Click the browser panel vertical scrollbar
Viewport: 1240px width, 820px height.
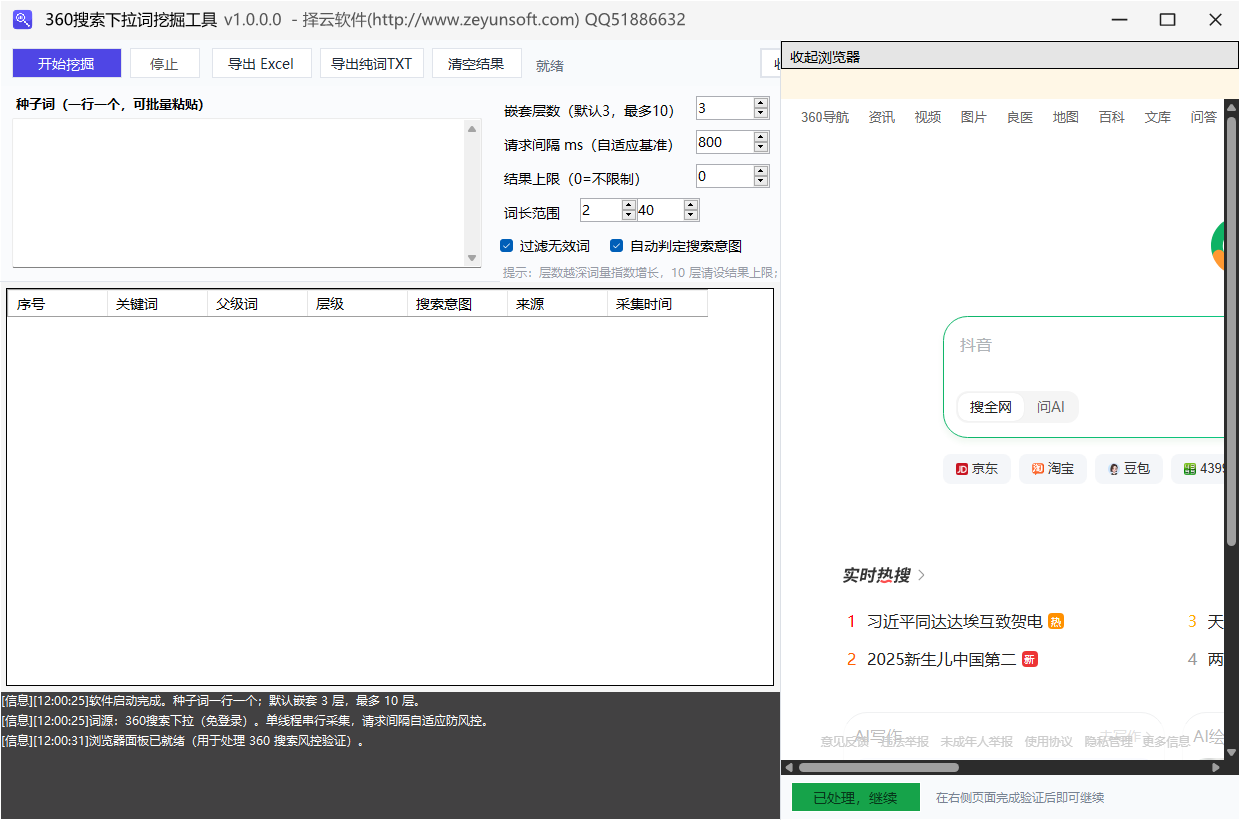click(1232, 330)
